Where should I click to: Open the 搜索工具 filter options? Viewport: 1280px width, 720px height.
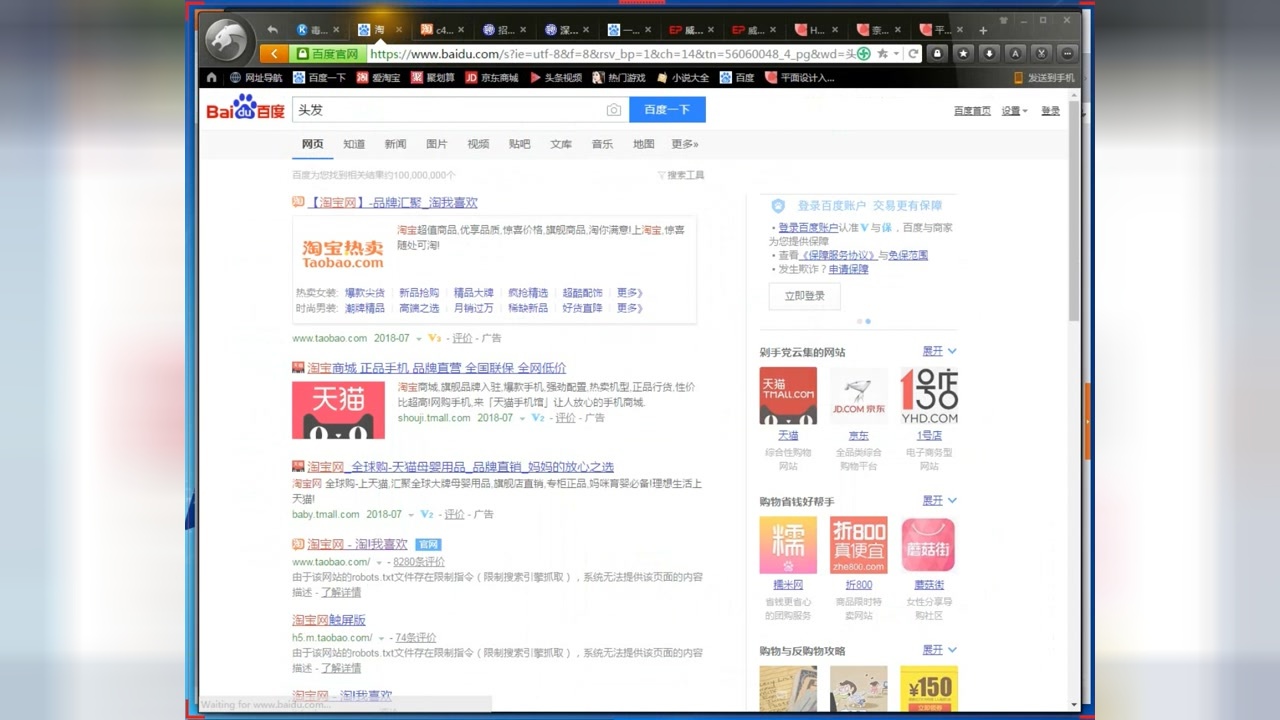click(x=681, y=175)
